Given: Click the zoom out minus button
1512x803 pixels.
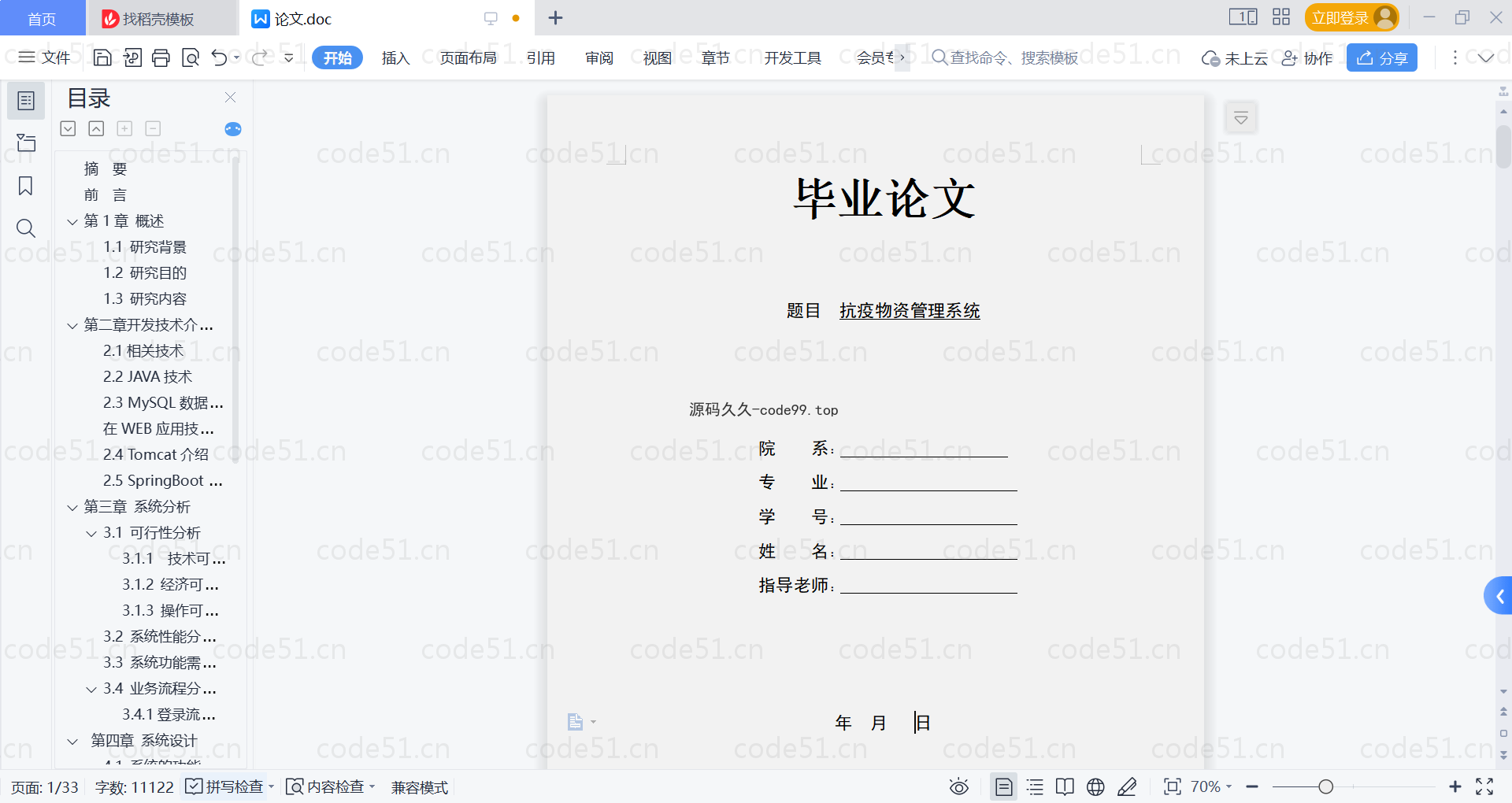Looking at the screenshot, I should 1252,786.
